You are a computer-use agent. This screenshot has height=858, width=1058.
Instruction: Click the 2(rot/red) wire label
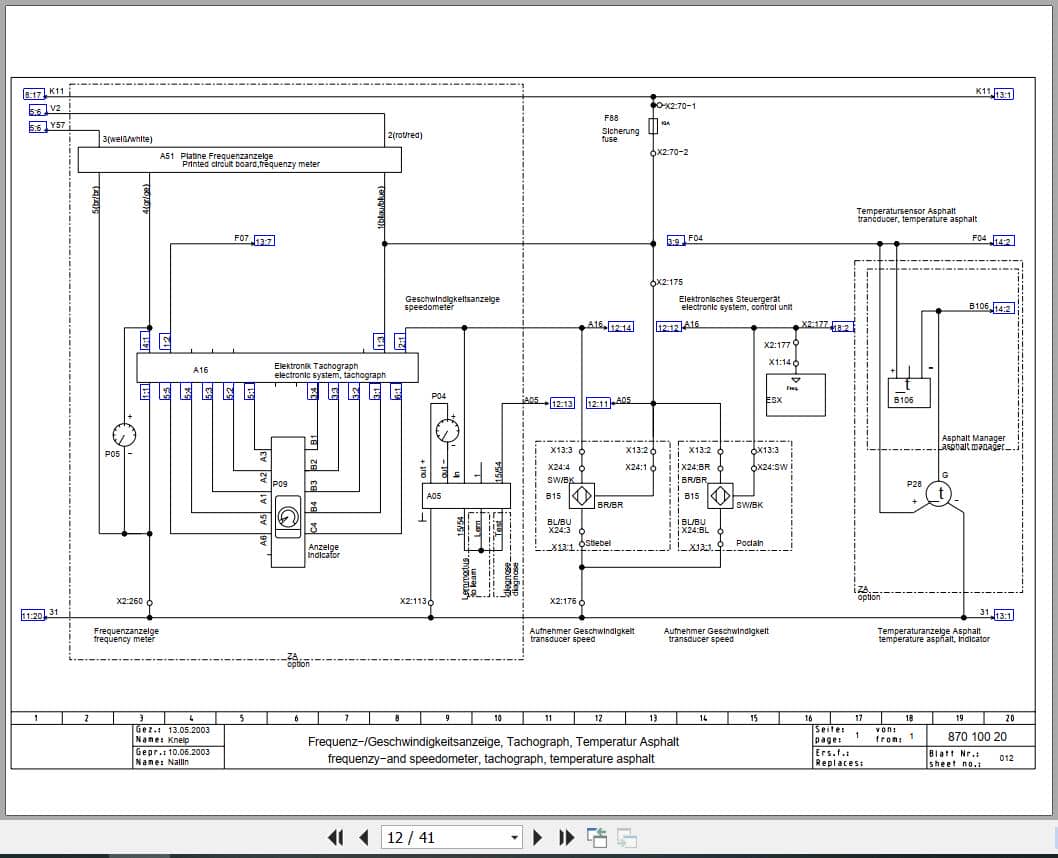pyautogui.click(x=405, y=135)
